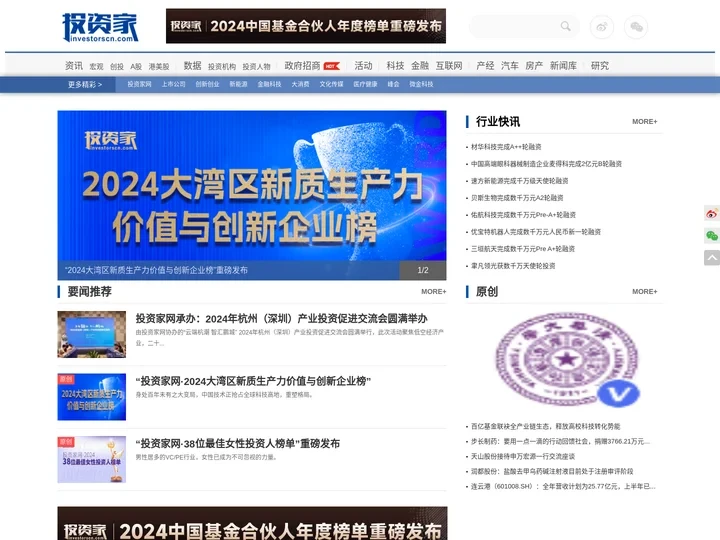The image size is (720, 540).
Task: Open headline 投资家网·38位最佳女性投资人榜单重磅发布
Action: click(238, 444)
